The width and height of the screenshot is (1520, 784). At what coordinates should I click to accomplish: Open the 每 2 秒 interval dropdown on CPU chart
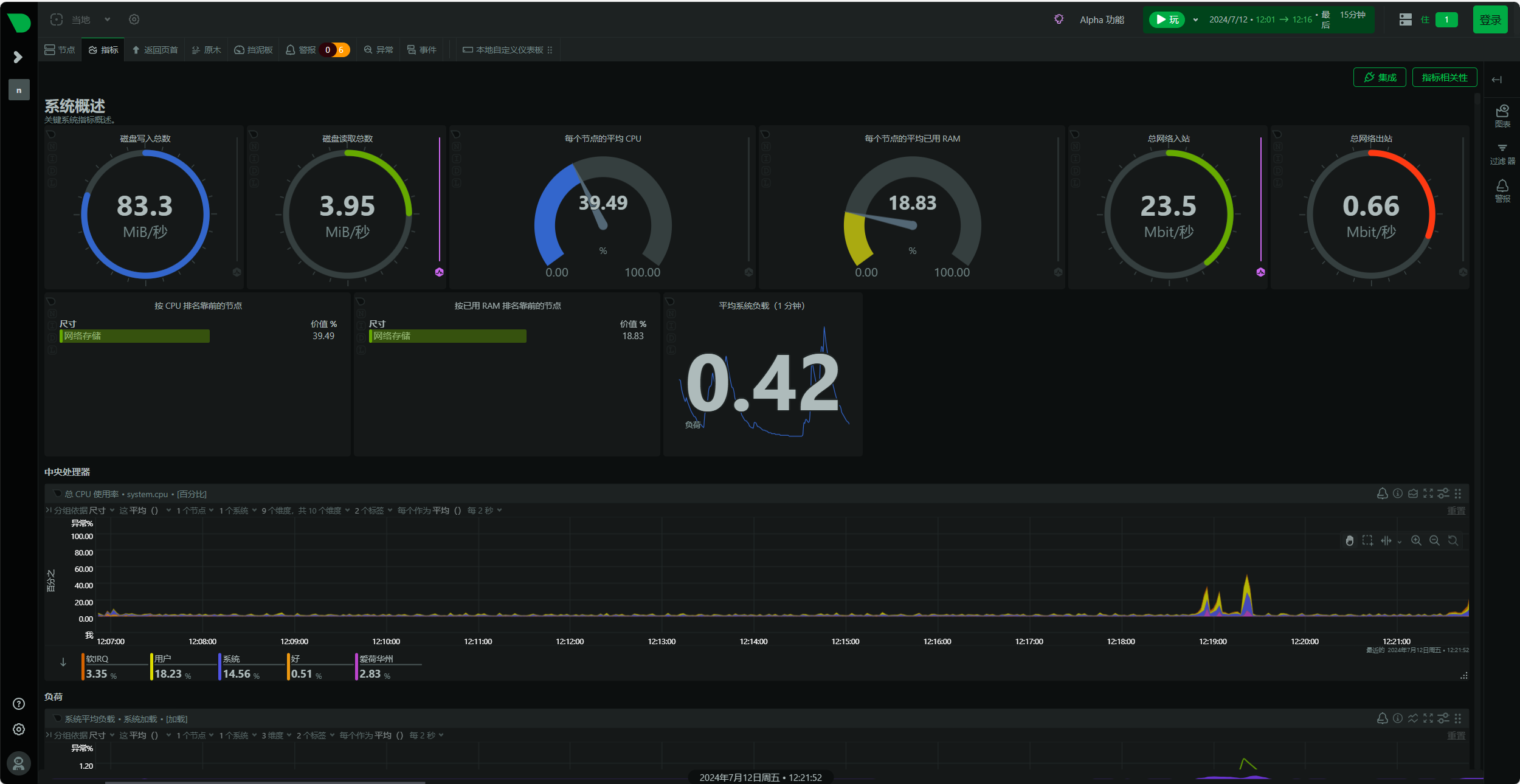[484, 511]
